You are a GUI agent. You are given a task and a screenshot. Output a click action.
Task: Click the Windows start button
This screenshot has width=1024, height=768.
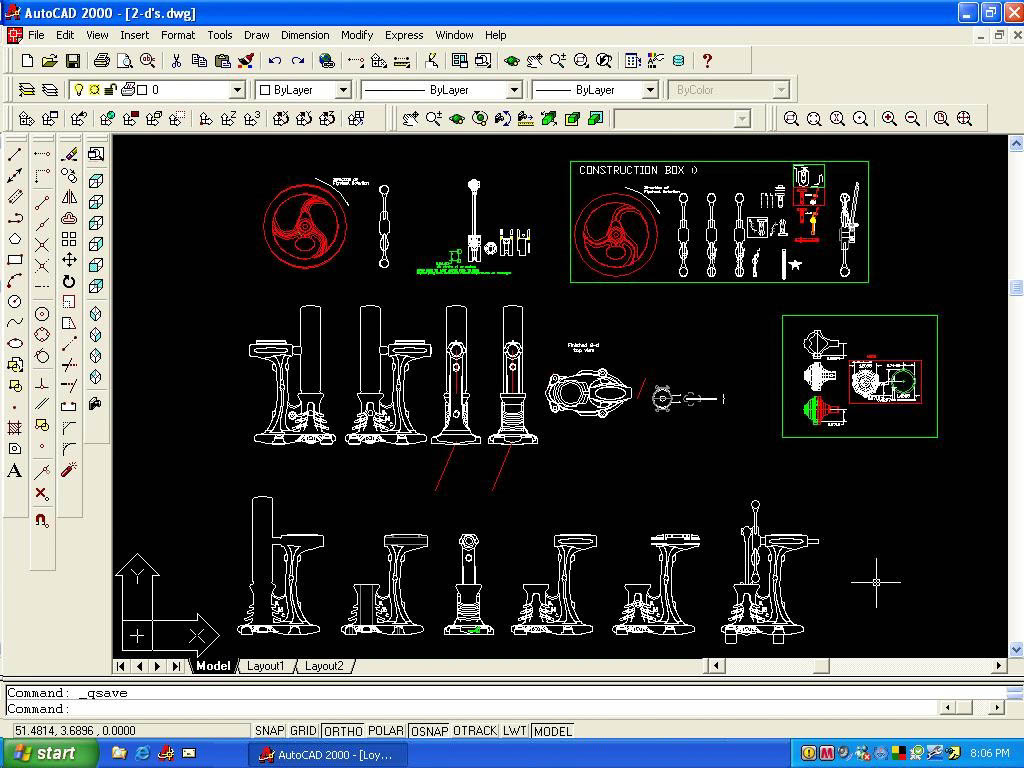coord(50,753)
